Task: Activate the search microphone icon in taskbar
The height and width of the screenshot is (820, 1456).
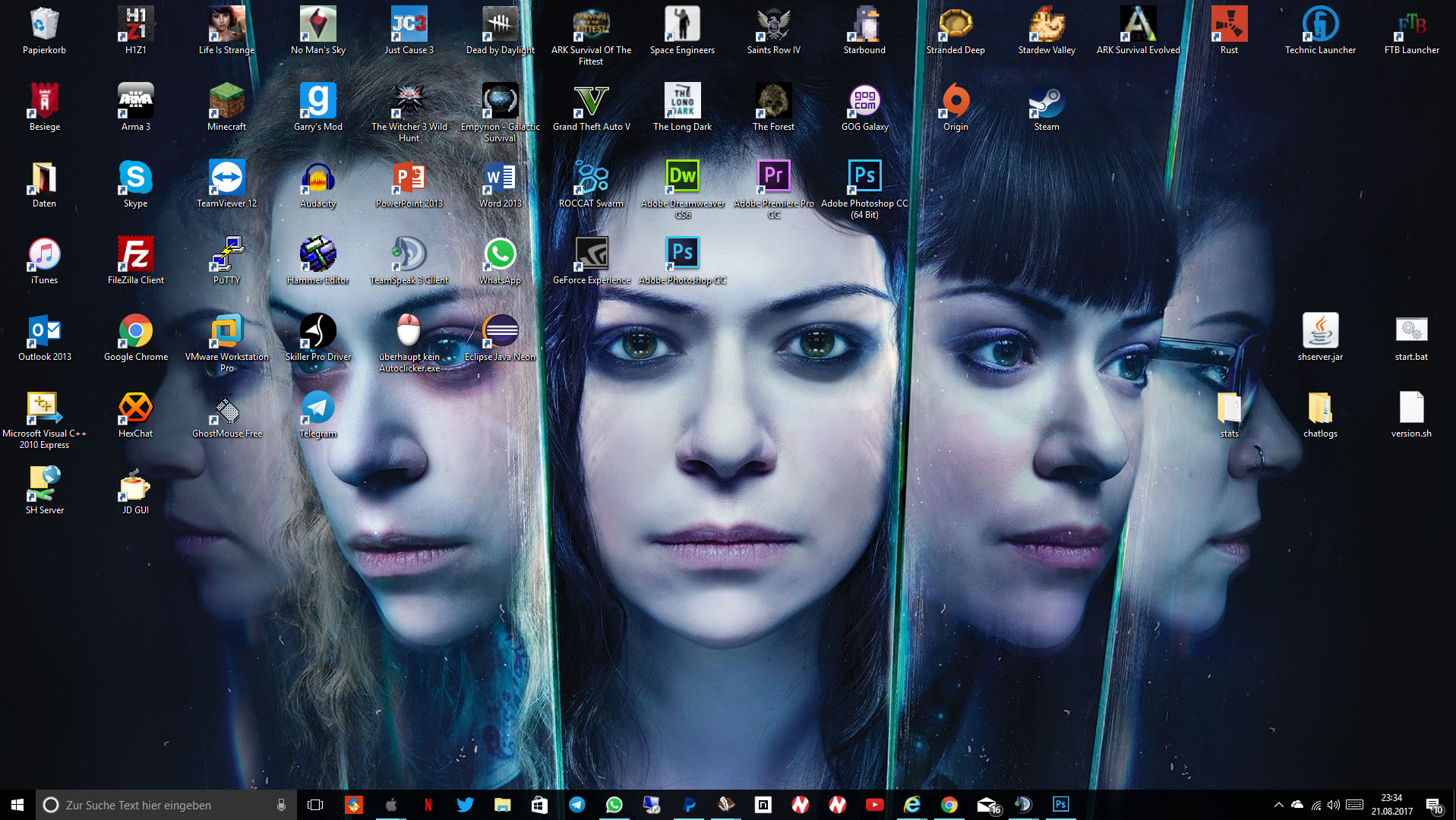Action: 281,805
